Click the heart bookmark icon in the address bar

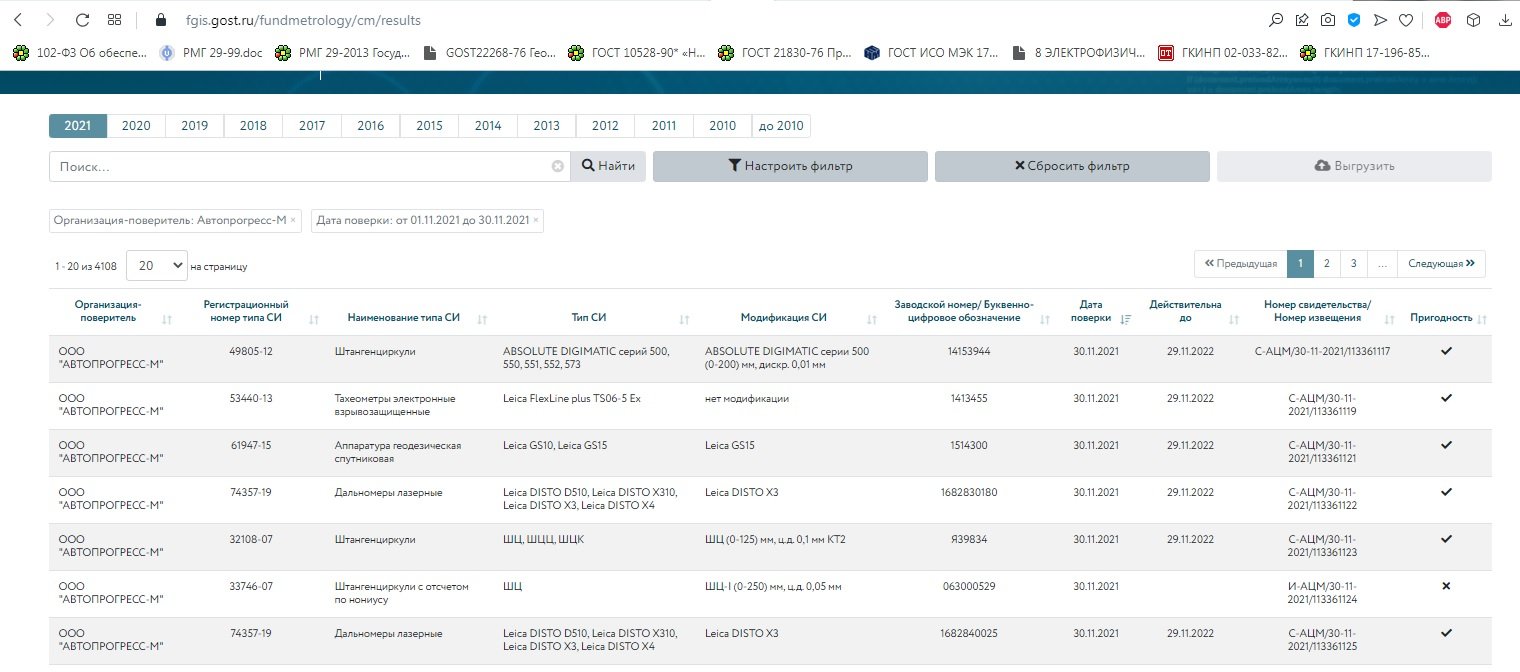(x=1405, y=20)
